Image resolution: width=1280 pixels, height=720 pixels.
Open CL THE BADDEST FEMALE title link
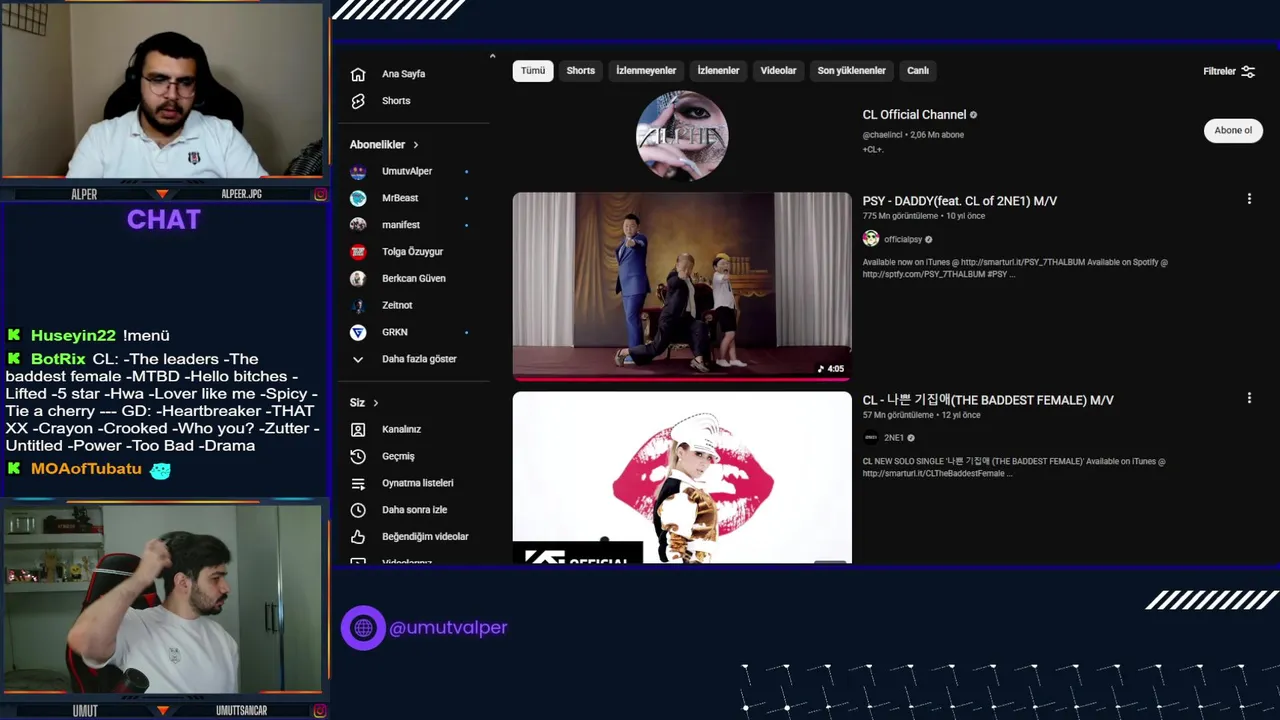pyautogui.click(x=988, y=400)
